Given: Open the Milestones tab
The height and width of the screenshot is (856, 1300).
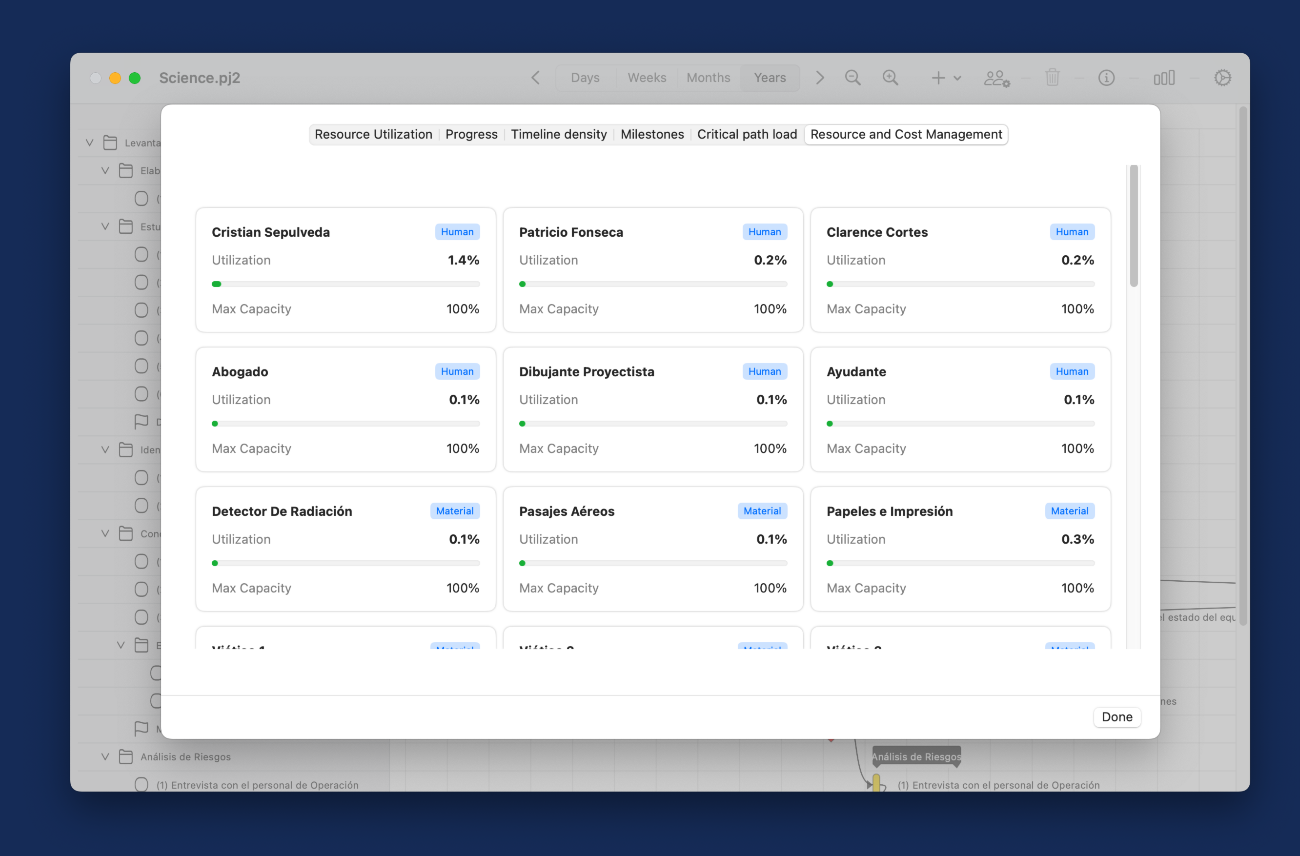Looking at the screenshot, I should point(652,134).
